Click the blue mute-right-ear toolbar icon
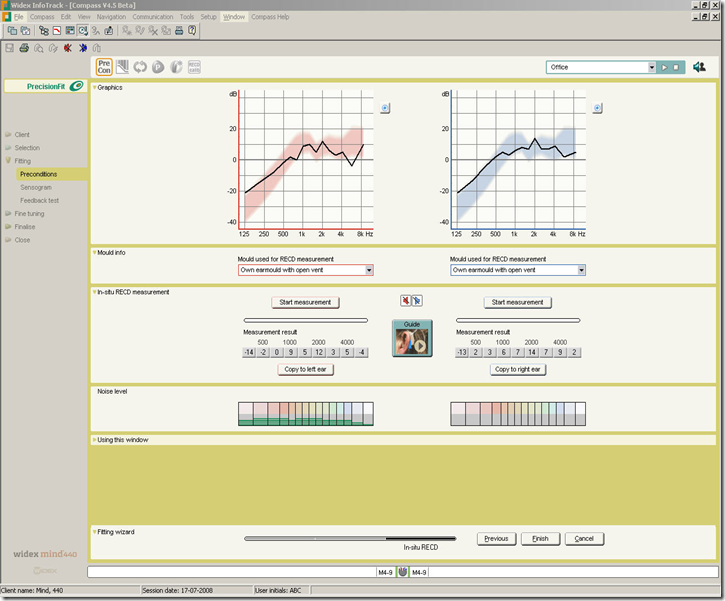Image resolution: width=725 pixels, height=601 pixels. [83, 48]
